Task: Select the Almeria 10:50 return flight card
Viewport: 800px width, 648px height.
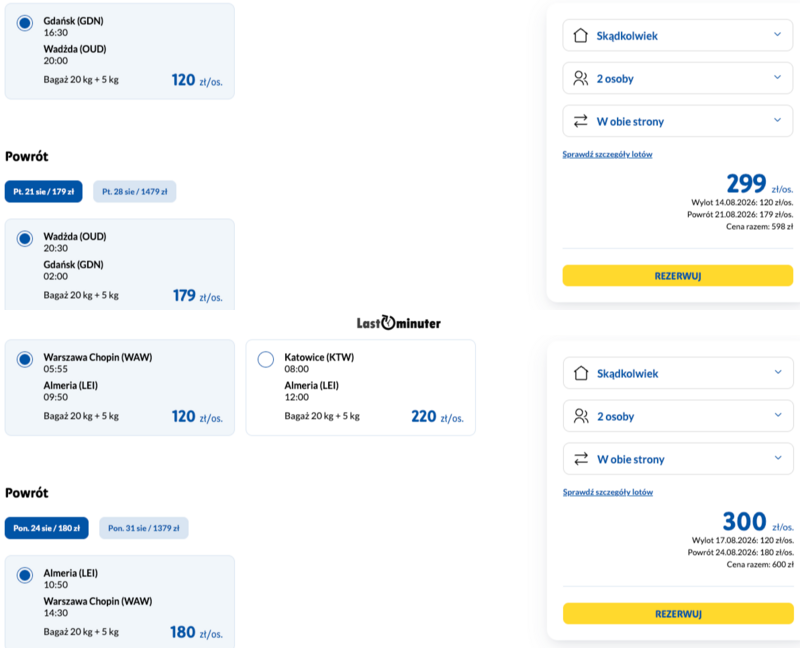Action: 119,602
